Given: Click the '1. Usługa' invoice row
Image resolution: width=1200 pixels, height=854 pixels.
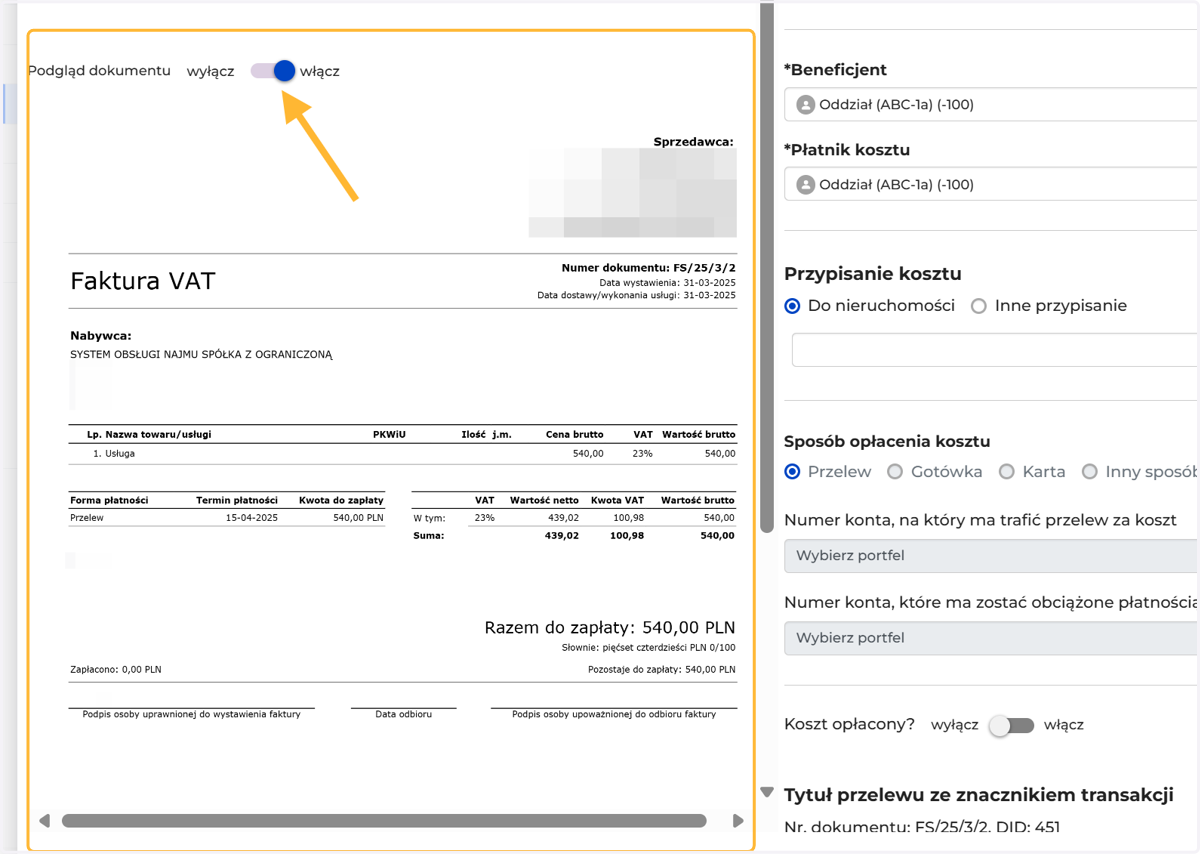Looking at the screenshot, I should 403,453.
